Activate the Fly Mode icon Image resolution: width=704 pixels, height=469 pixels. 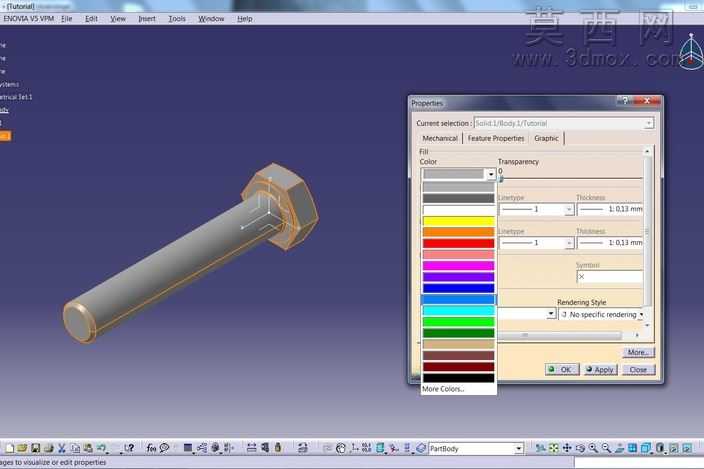[x=540, y=448]
